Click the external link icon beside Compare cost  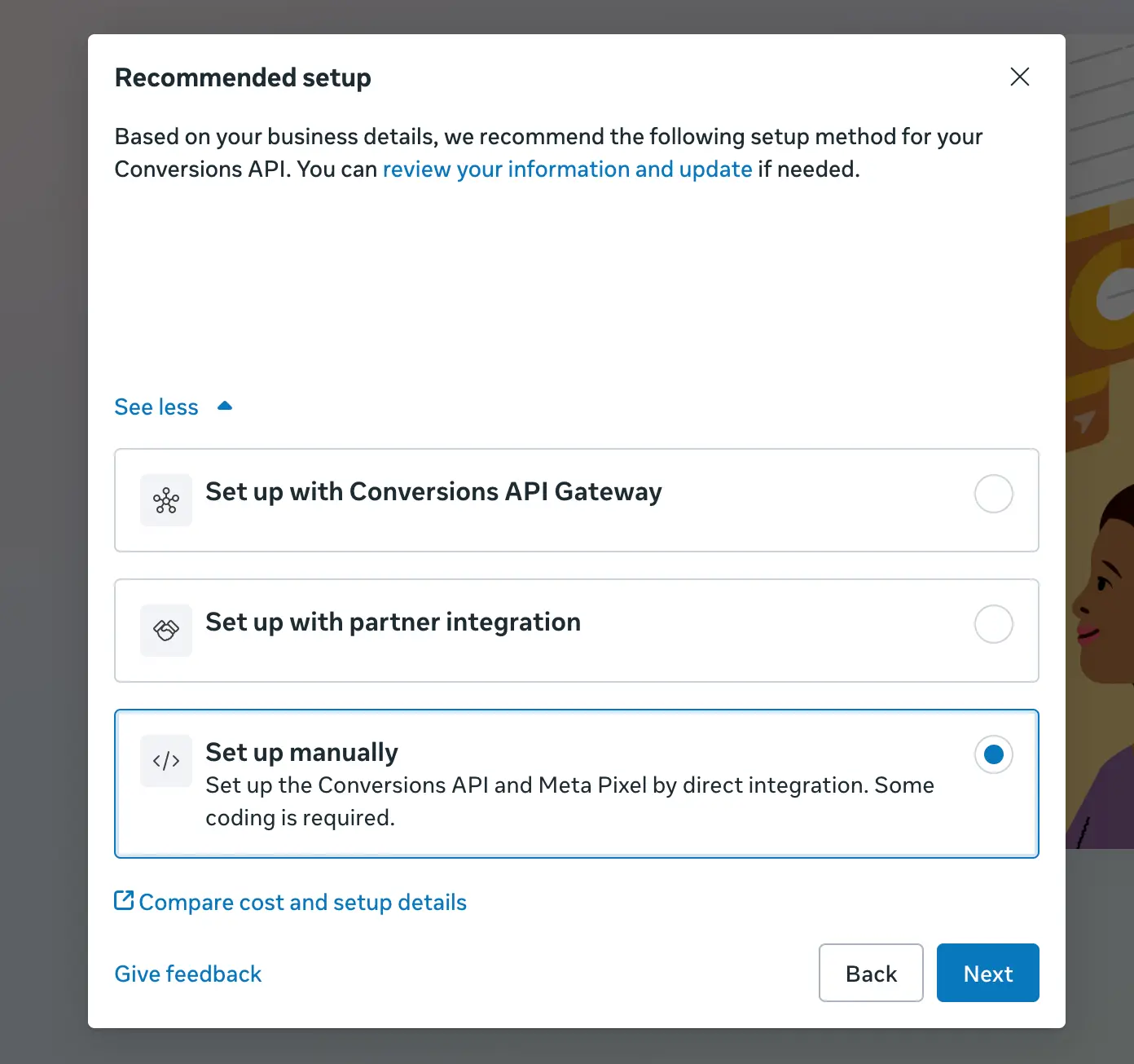click(x=124, y=900)
